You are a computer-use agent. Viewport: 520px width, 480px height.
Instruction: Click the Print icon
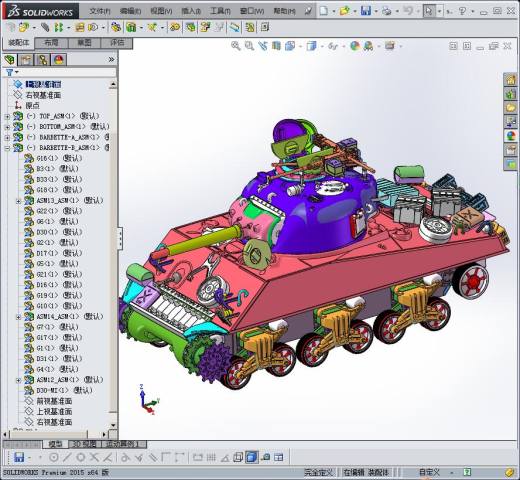point(387,11)
